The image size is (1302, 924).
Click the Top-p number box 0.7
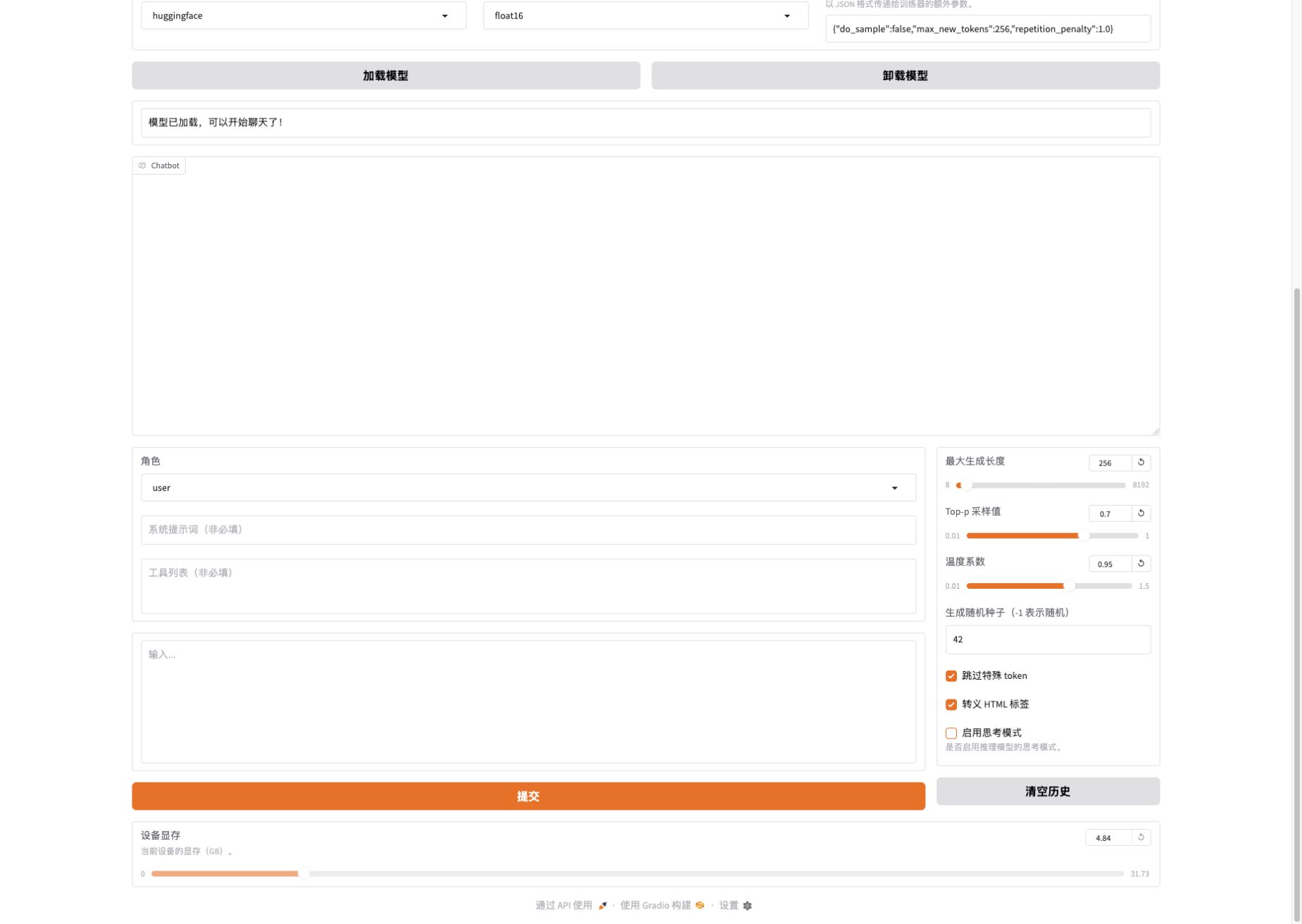(1110, 513)
